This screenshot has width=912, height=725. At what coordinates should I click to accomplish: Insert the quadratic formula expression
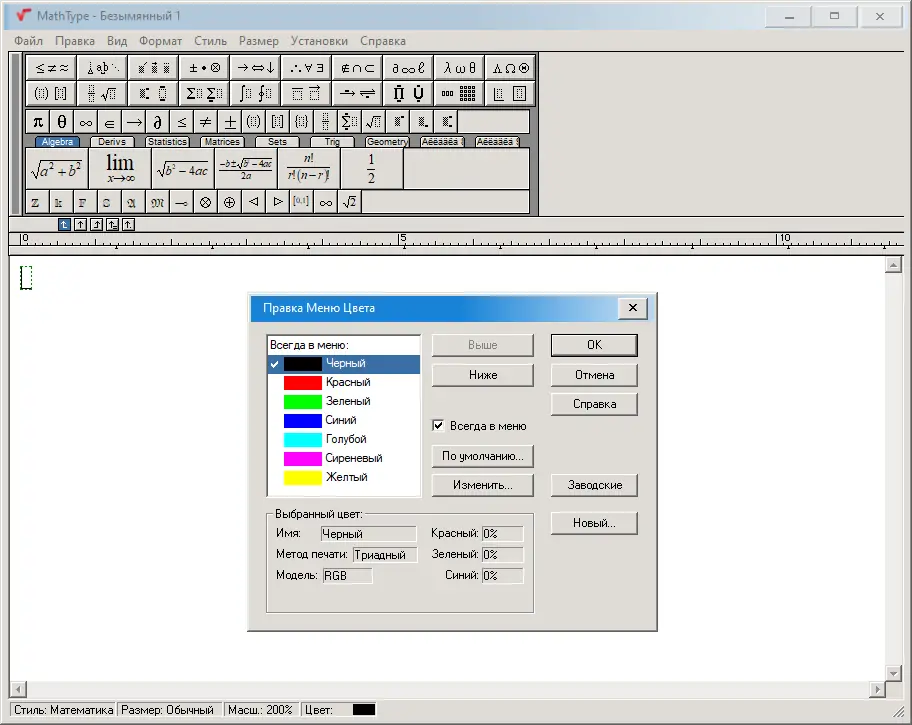point(246,169)
